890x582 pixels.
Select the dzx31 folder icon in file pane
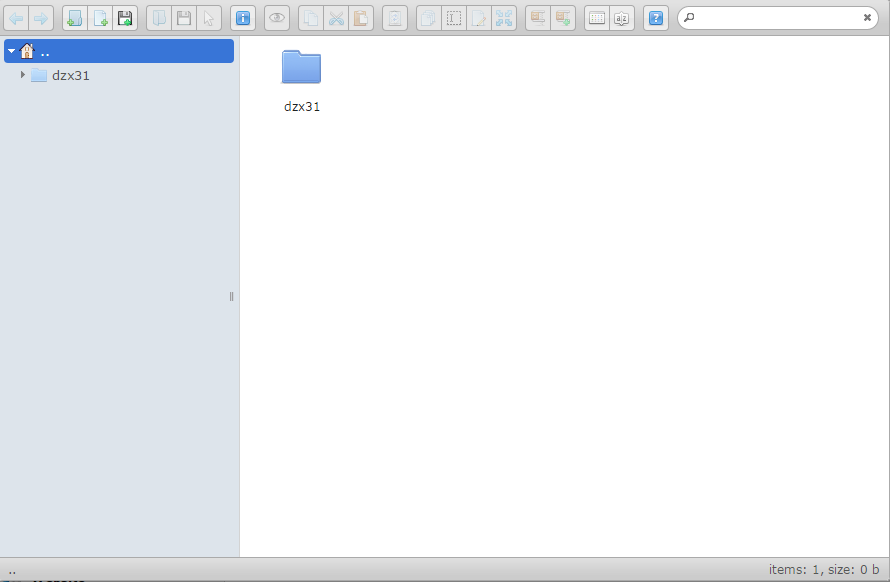point(301,66)
